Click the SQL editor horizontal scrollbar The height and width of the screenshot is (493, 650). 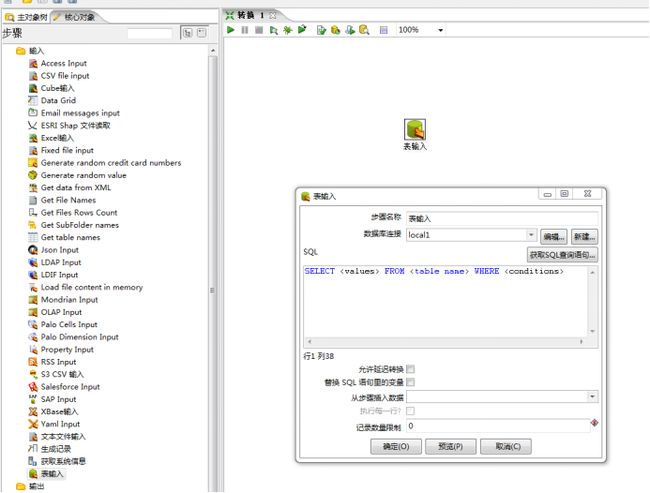coord(446,342)
